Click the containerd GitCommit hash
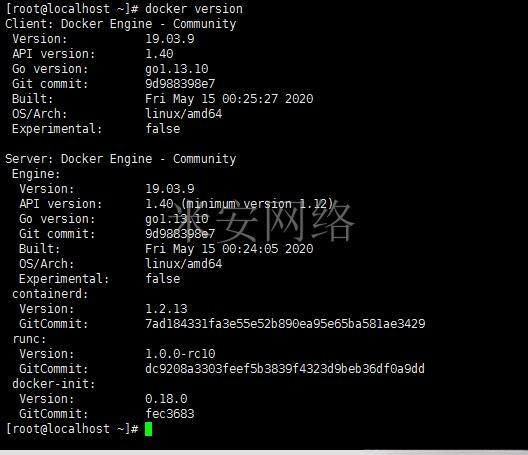 click(x=285, y=324)
